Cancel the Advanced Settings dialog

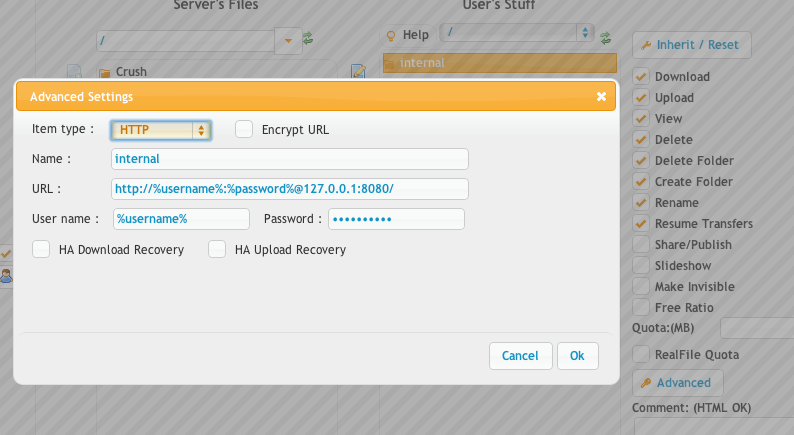521,356
